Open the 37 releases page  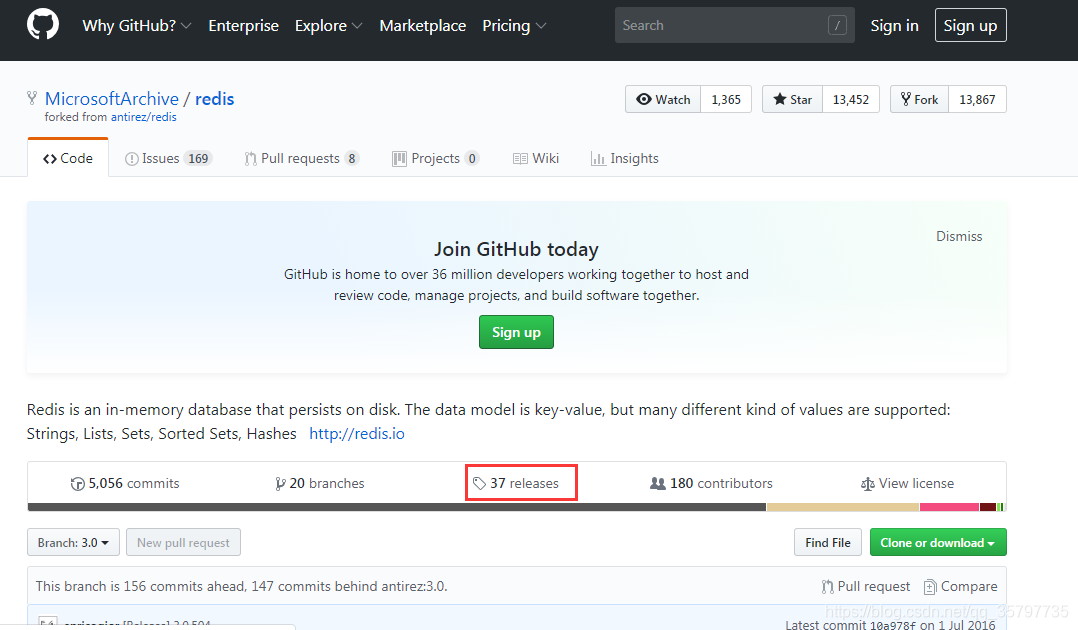pyautogui.click(x=516, y=484)
